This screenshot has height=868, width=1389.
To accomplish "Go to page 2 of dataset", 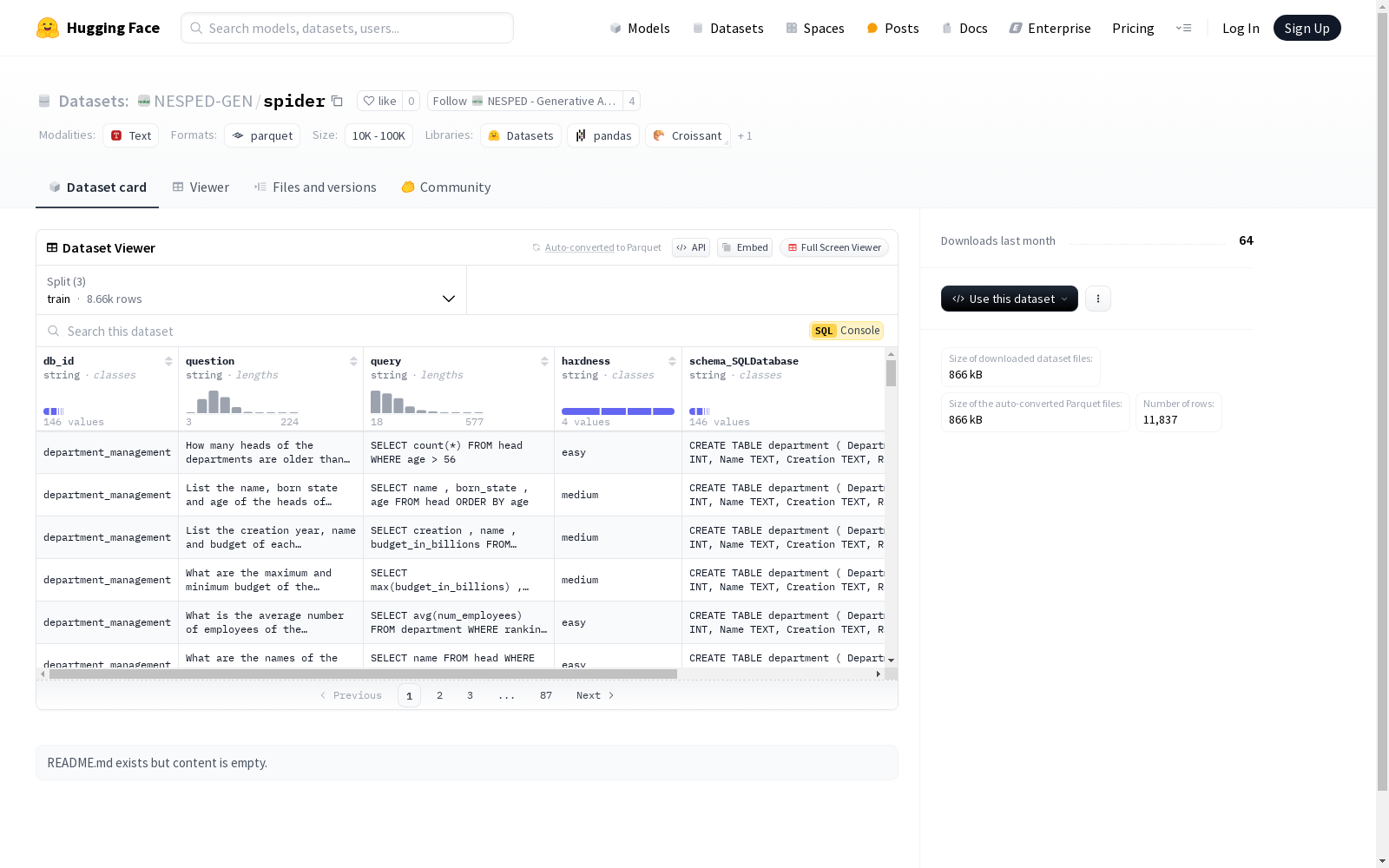I will tap(440, 695).
